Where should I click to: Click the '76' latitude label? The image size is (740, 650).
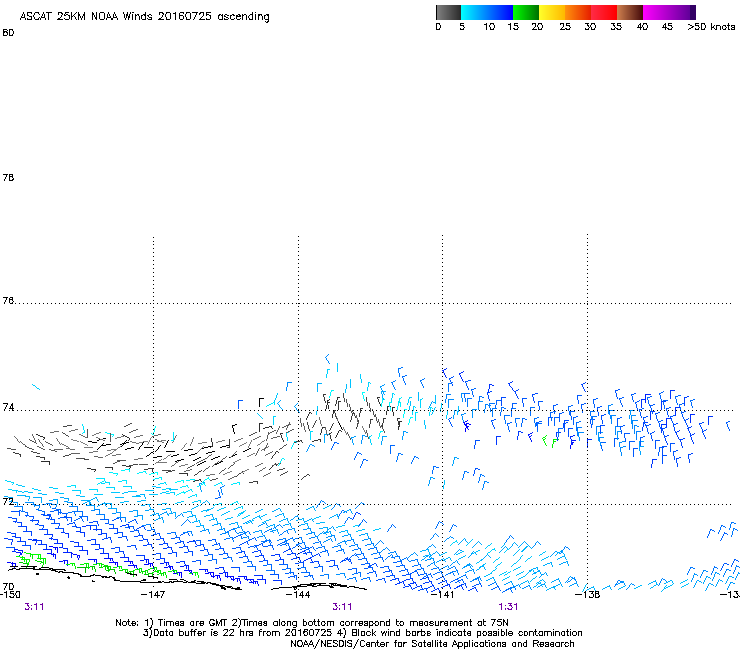(x=8, y=300)
